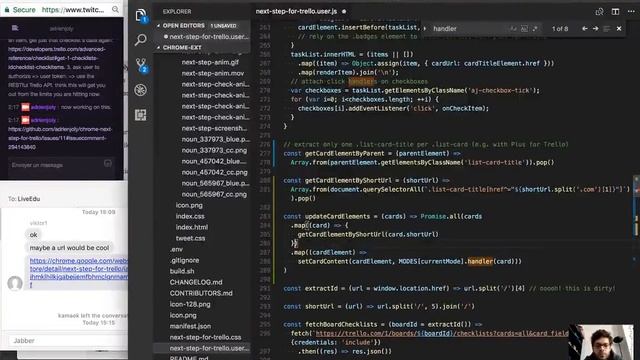Viewport: 640px width, 360px height.
Task: Toggle Match Whole Word in the find widget
Action: tap(524, 29)
